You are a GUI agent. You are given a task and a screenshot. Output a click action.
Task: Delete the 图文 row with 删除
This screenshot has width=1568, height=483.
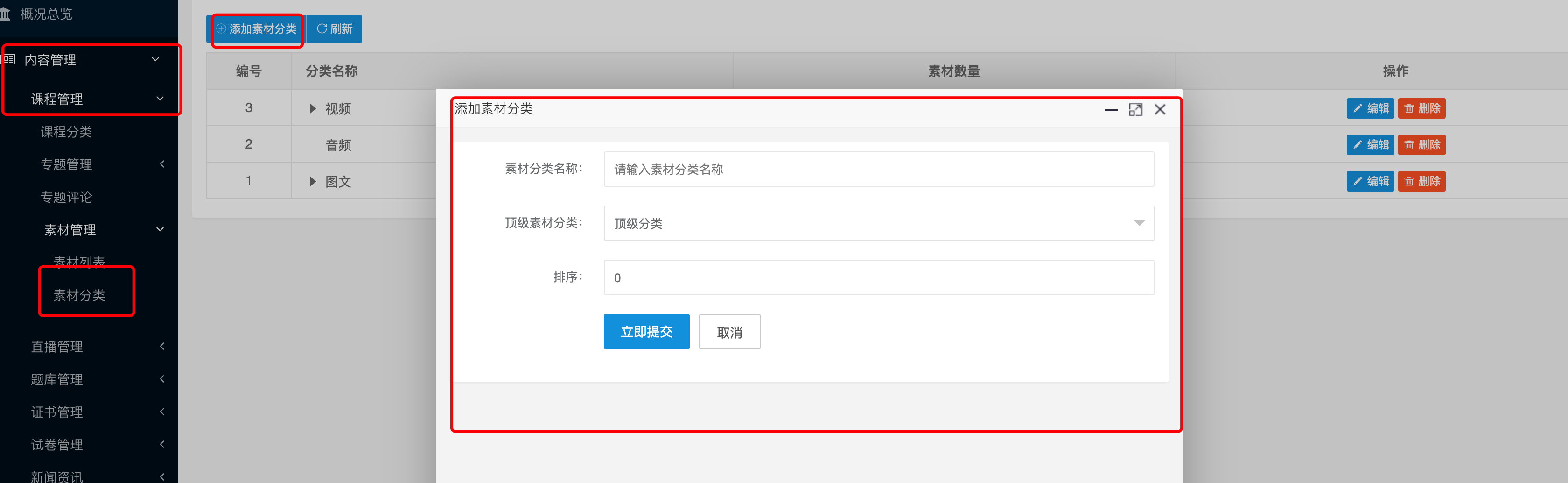coord(1421,182)
